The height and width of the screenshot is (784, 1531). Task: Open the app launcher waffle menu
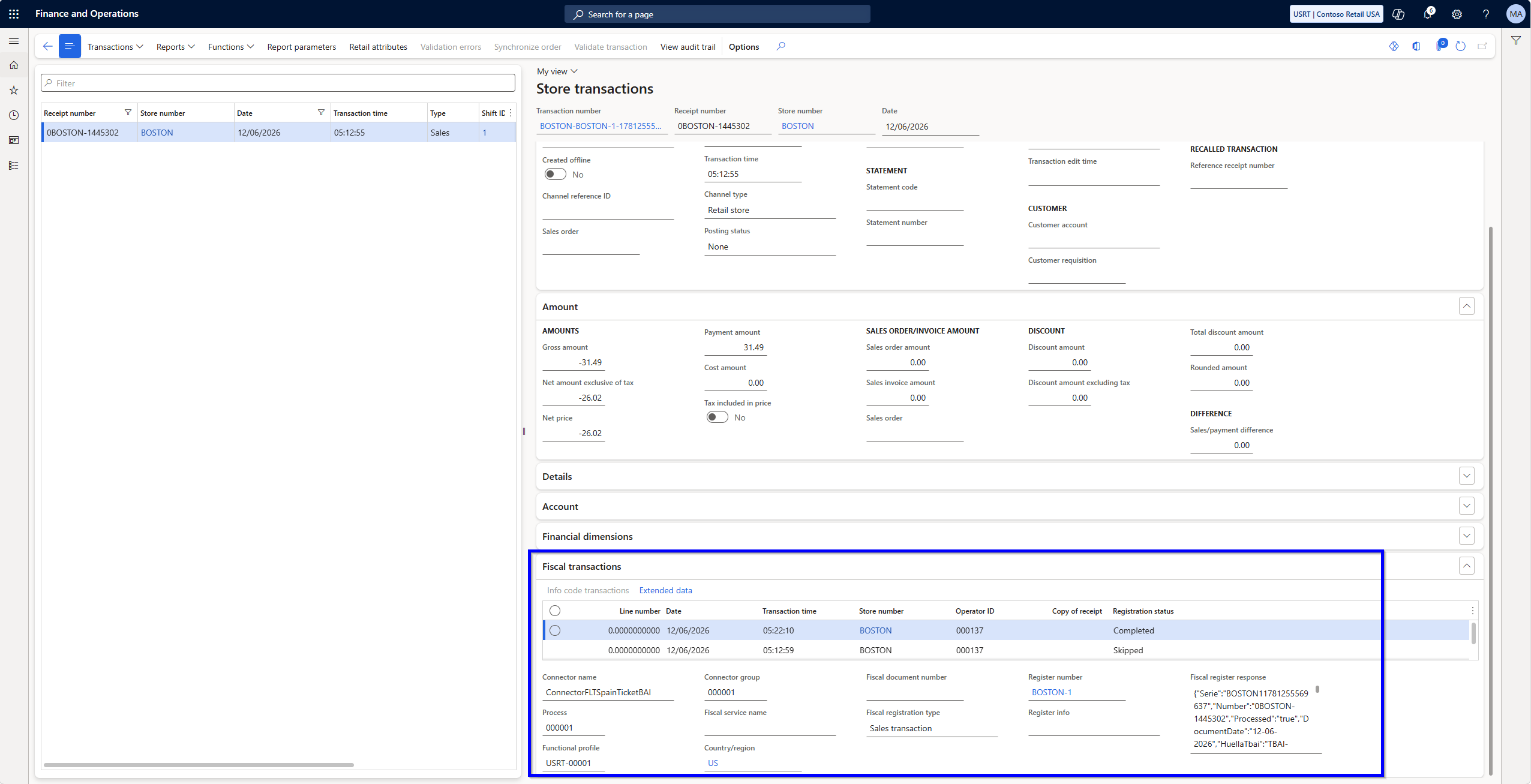click(x=14, y=14)
